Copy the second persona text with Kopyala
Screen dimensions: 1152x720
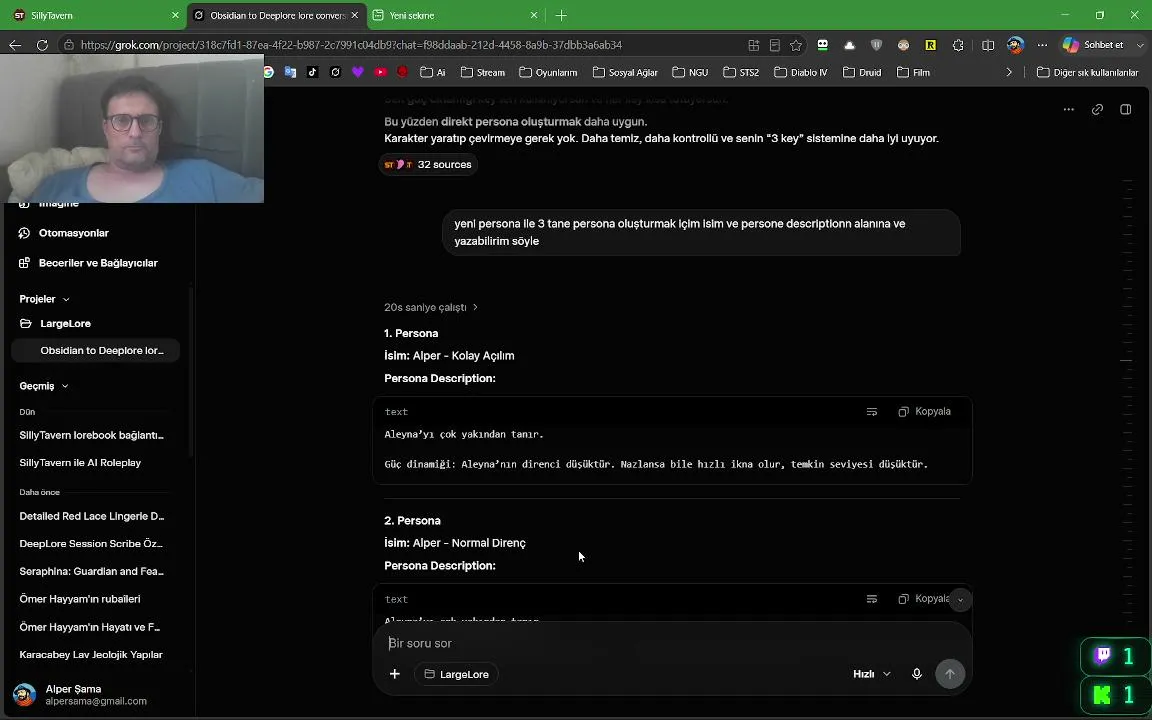pos(923,599)
